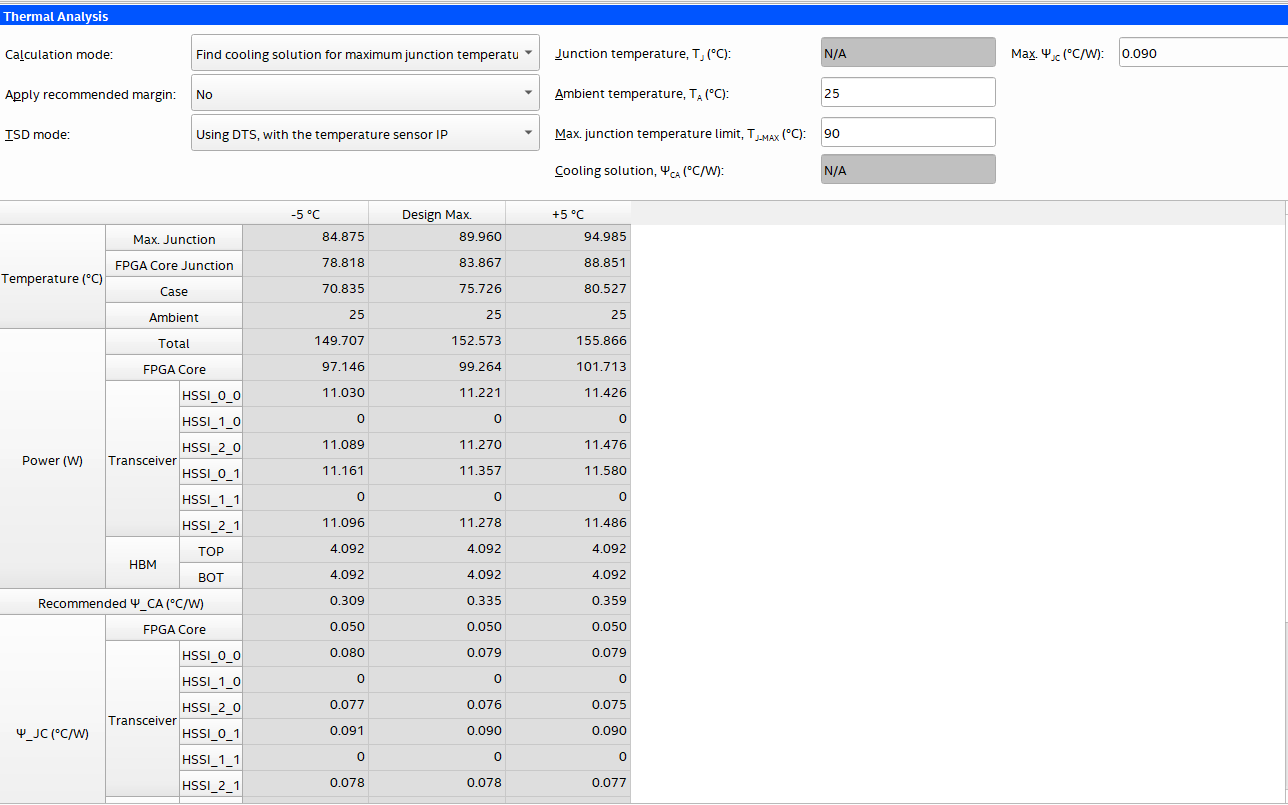The width and height of the screenshot is (1288, 805).
Task: Click the Max Ψ_JC input field
Action: 1202,54
